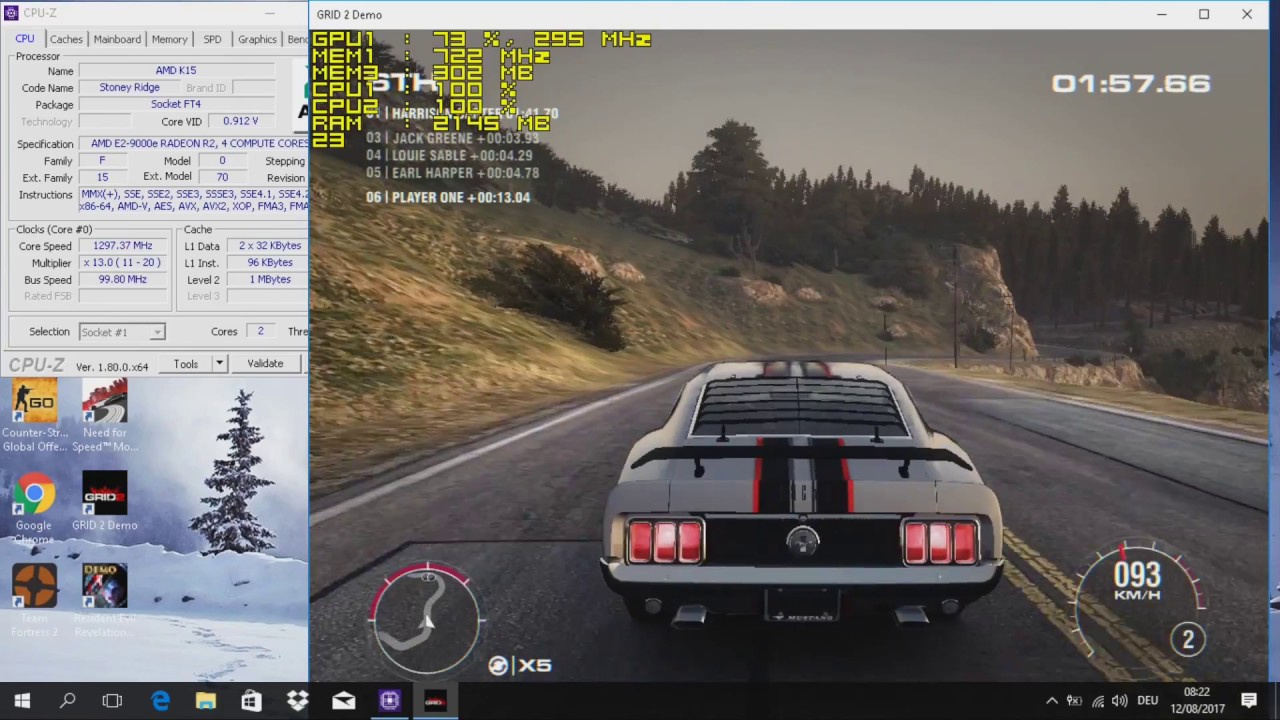Open the Tools button in CPU-Z
Screen dimensions: 1280x720
coord(186,364)
